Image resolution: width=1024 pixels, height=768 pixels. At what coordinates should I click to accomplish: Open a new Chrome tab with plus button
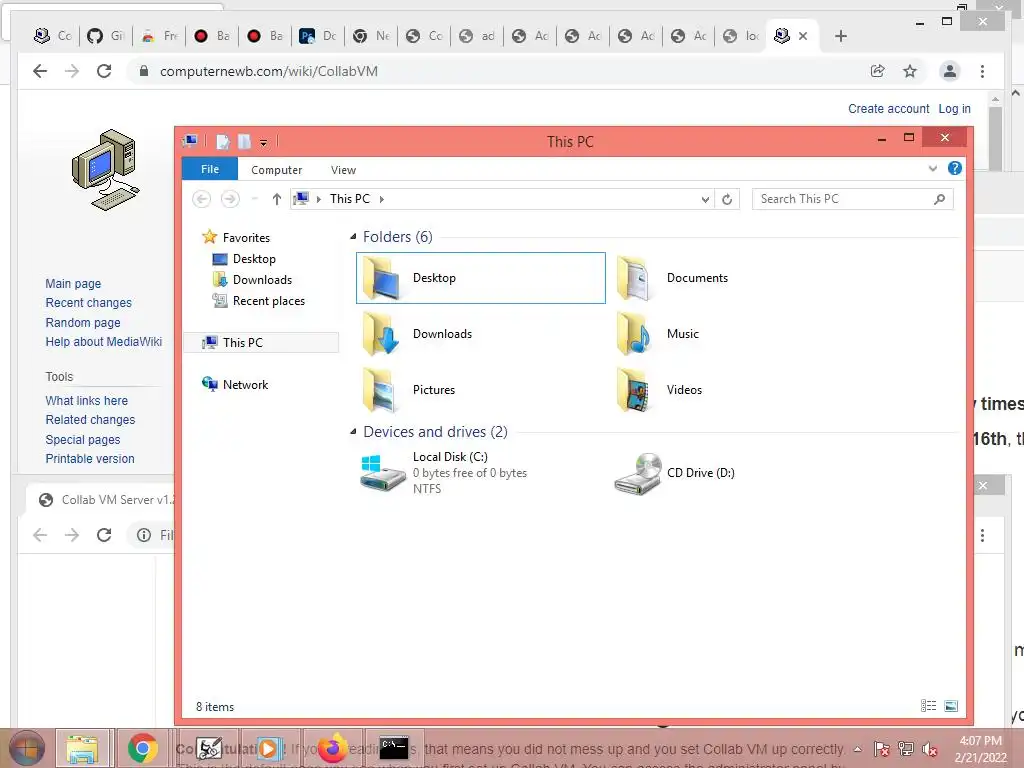tap(840, 36)
